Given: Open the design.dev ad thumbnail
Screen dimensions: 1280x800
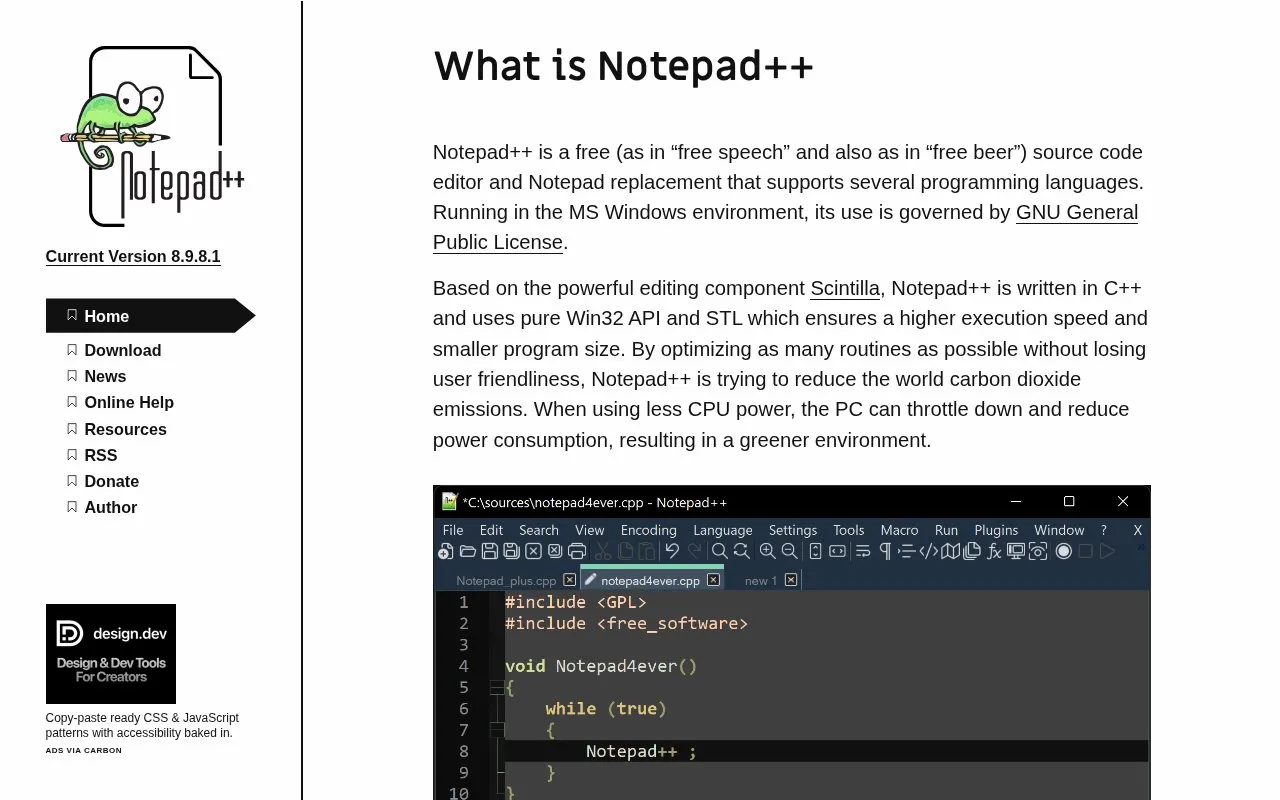Looking at the screenshot, I should (x=111, y=654).
